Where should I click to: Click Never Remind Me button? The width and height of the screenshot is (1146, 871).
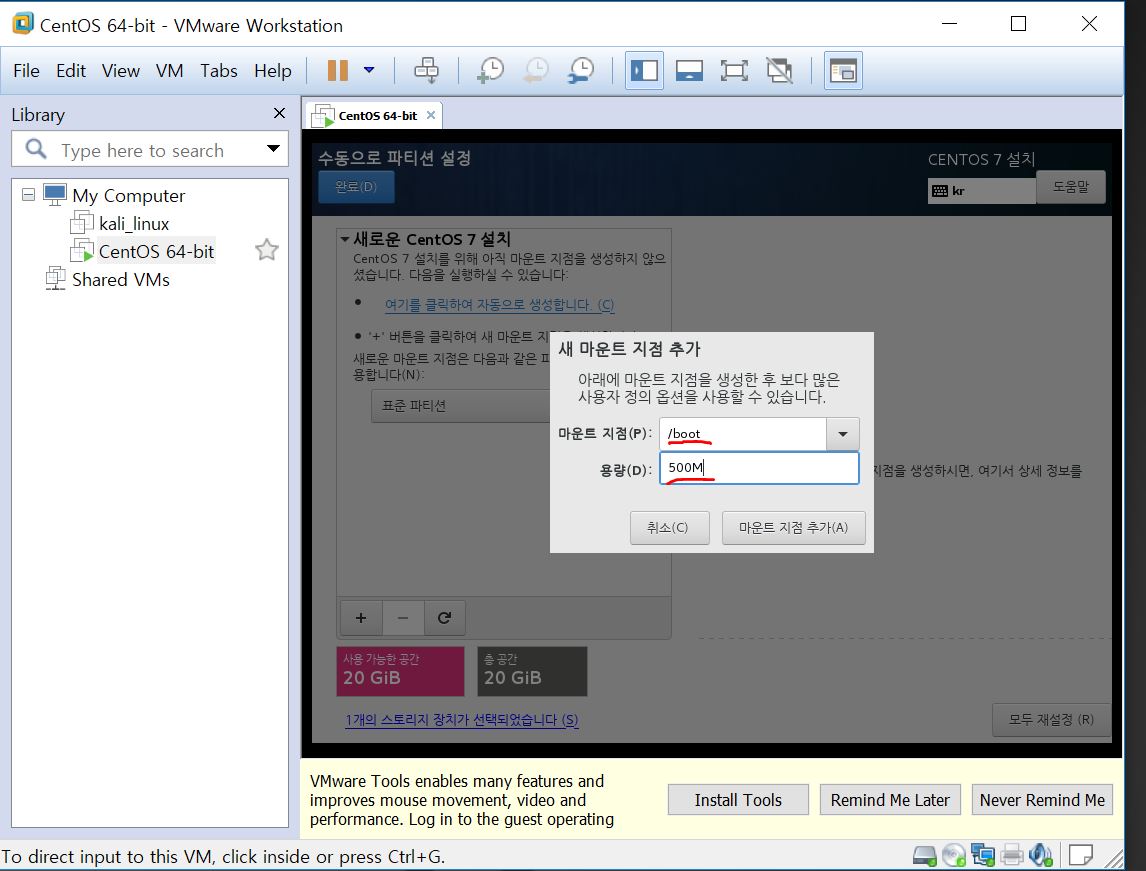1042,800
